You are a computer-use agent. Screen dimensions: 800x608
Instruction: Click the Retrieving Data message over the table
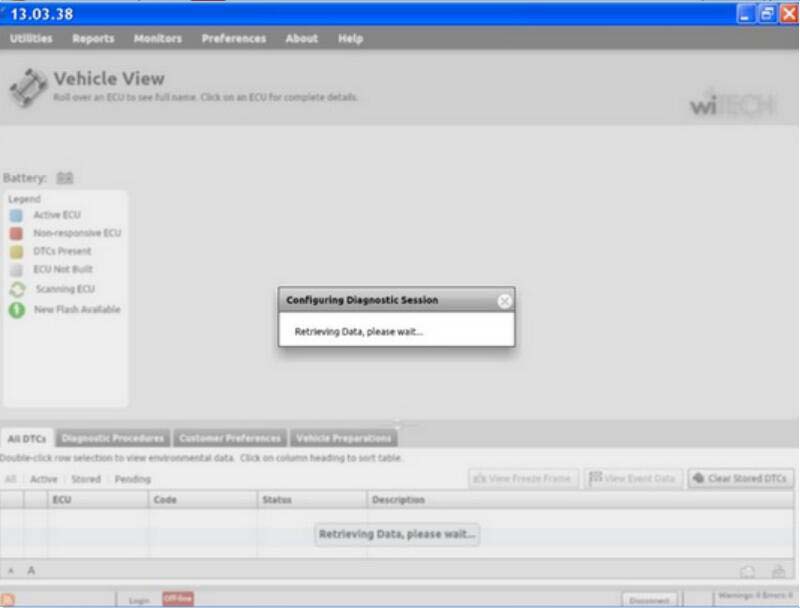click(x=397, y=534)
